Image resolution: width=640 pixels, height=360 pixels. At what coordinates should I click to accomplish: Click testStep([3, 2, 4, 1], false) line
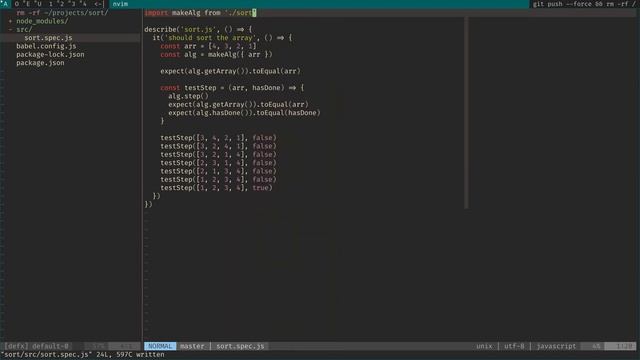[x=218, y=146]
